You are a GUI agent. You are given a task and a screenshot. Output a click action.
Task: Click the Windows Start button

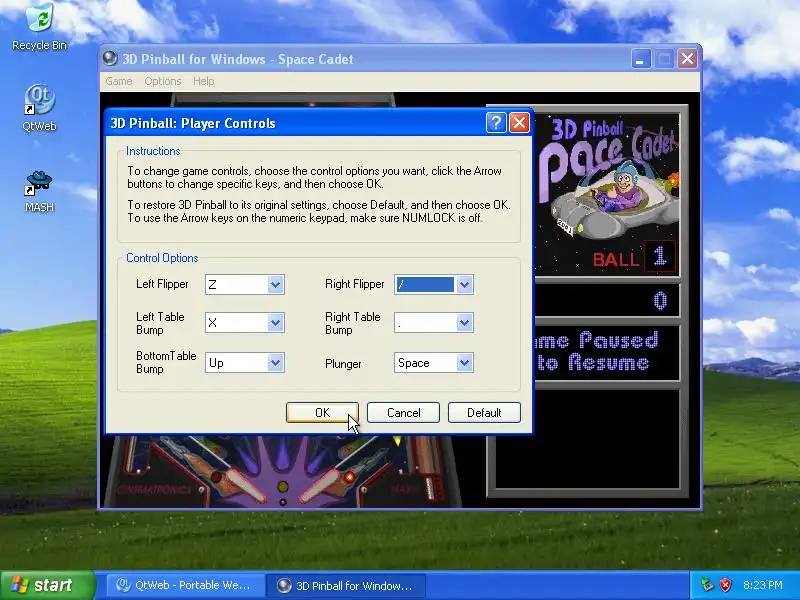pos(47,585)
